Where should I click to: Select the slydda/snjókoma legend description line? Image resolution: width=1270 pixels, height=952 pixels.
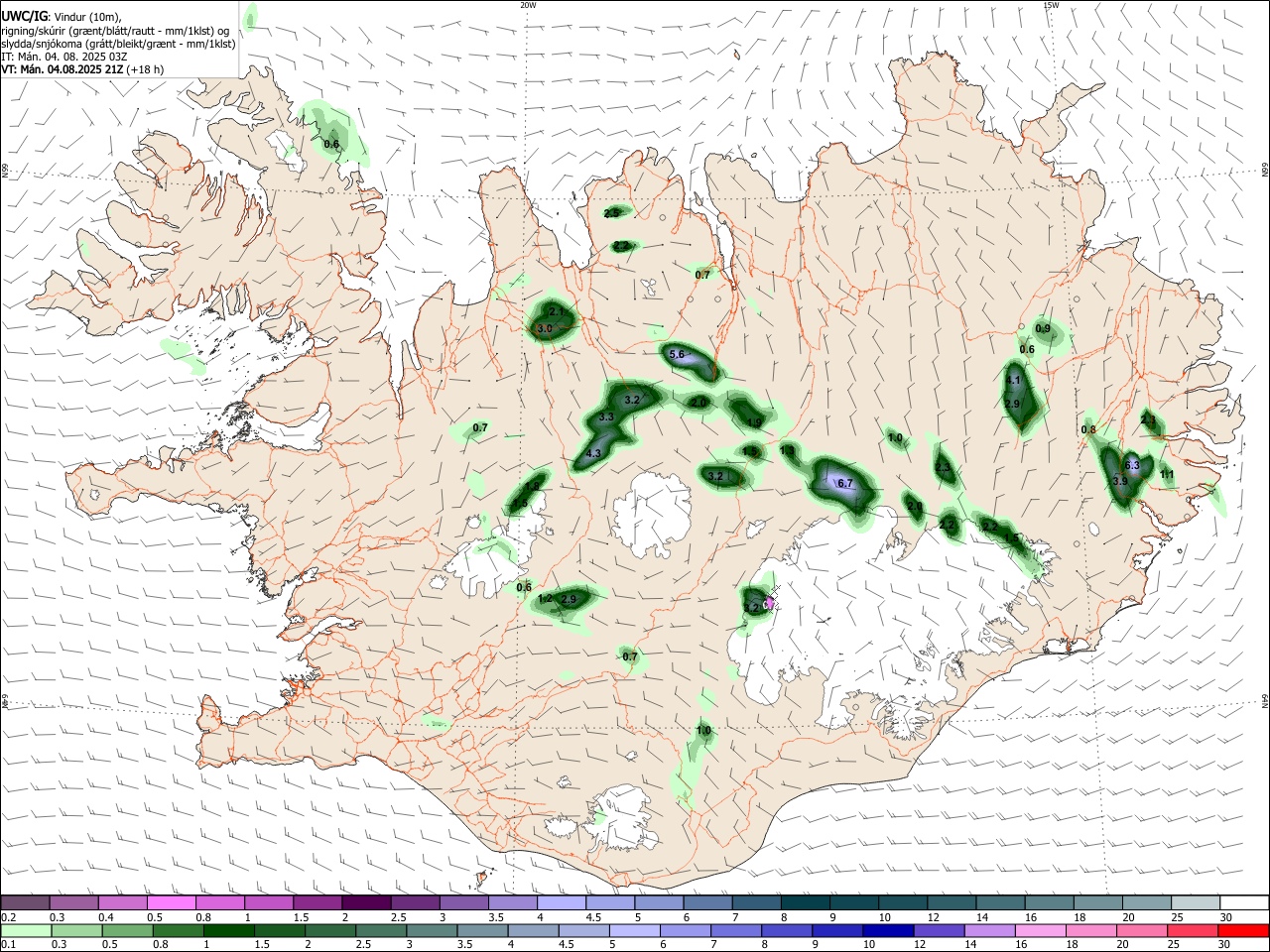(118, 44)
